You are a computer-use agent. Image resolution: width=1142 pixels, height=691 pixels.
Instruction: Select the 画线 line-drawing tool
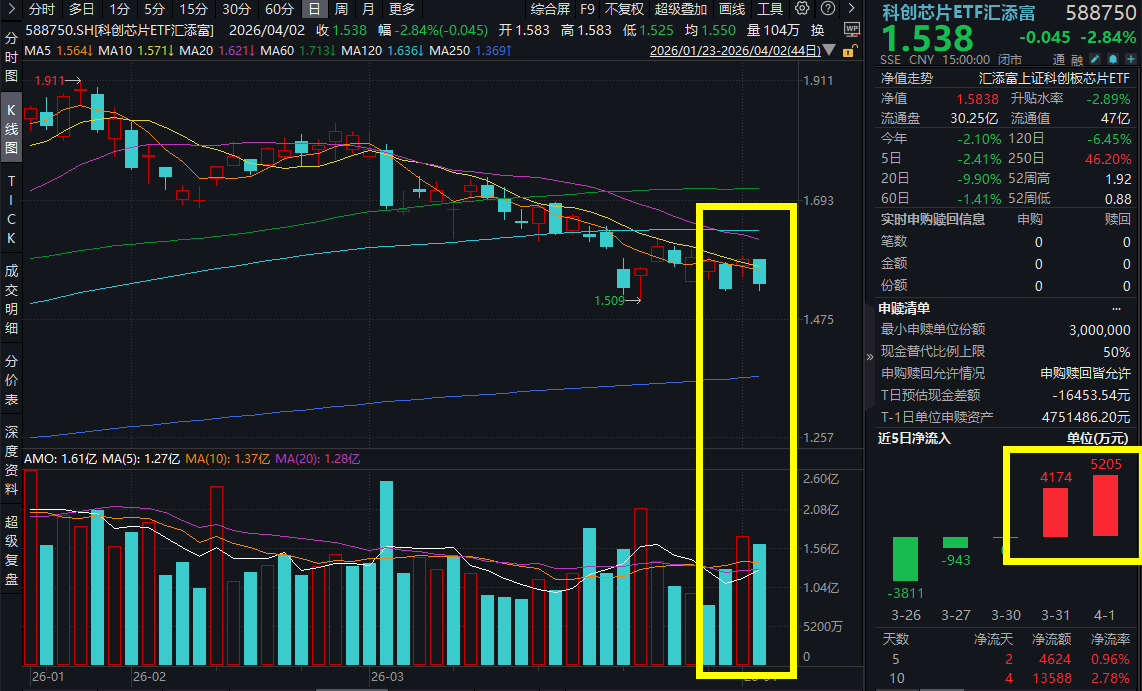click(733, 10)
